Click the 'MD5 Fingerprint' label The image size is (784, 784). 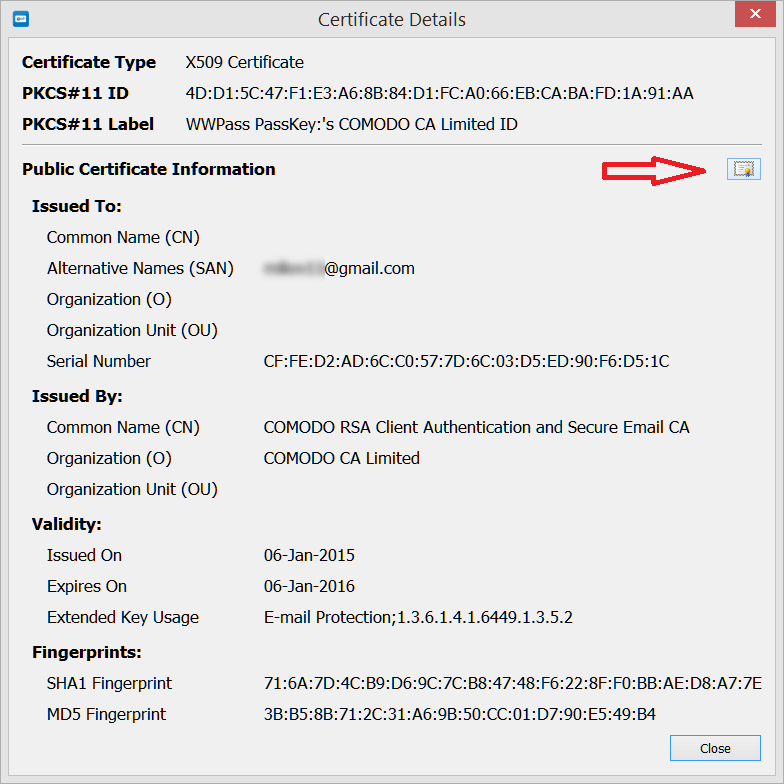tap(106, 714)
